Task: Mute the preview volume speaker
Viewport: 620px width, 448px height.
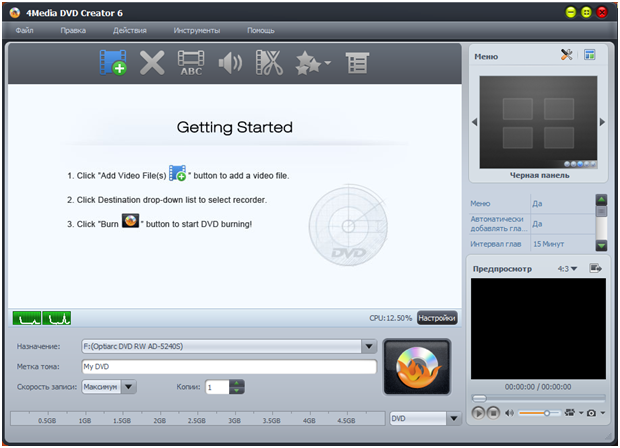Action: (x=509, y=413)
